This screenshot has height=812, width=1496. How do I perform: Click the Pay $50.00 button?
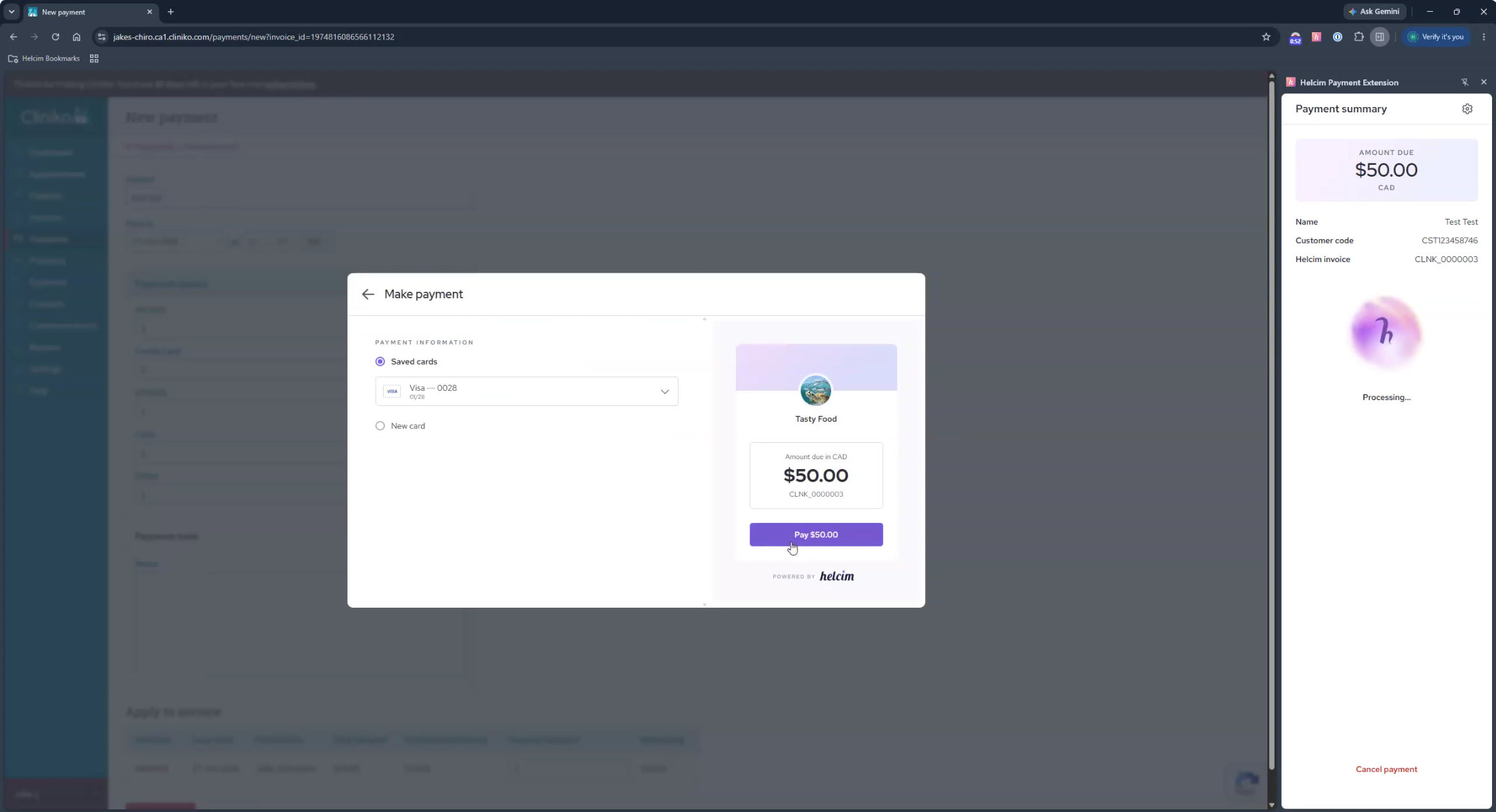[x=815, y=535]
